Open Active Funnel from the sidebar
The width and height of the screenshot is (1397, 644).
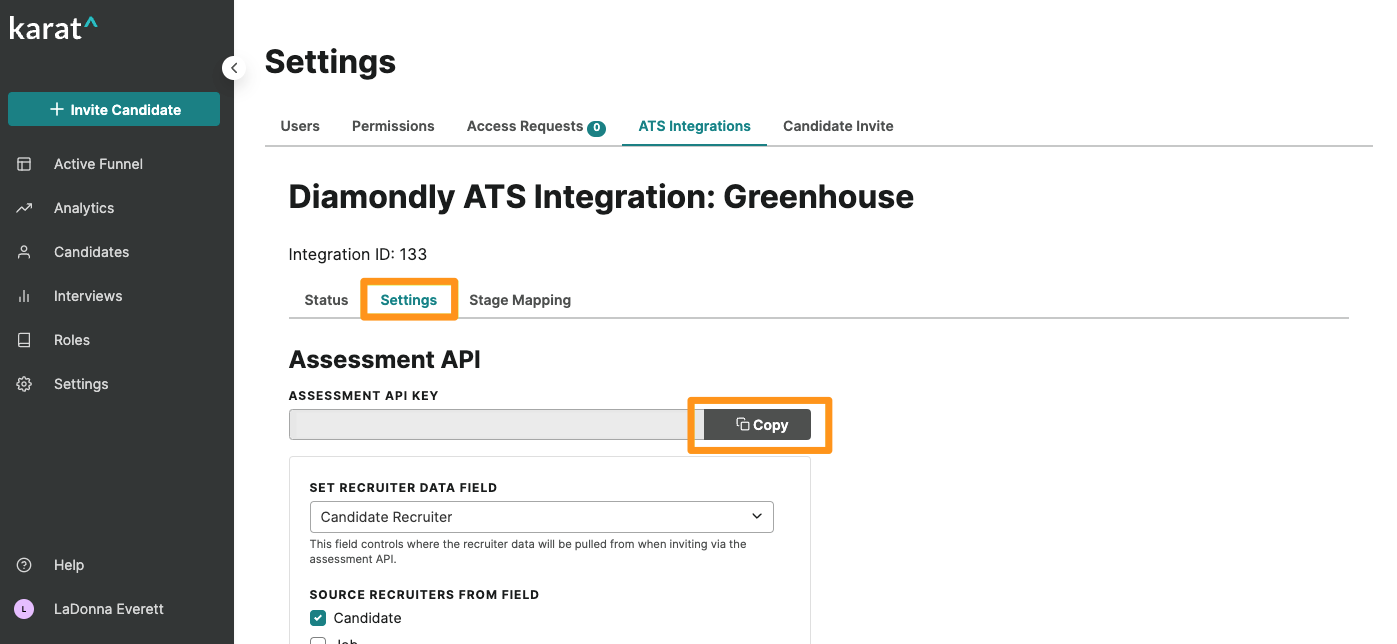[x=98, y=164]
